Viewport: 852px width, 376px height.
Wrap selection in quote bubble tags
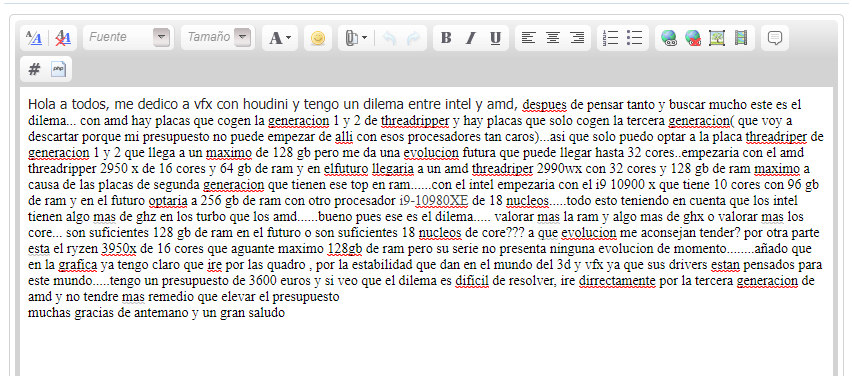[775, 37]
